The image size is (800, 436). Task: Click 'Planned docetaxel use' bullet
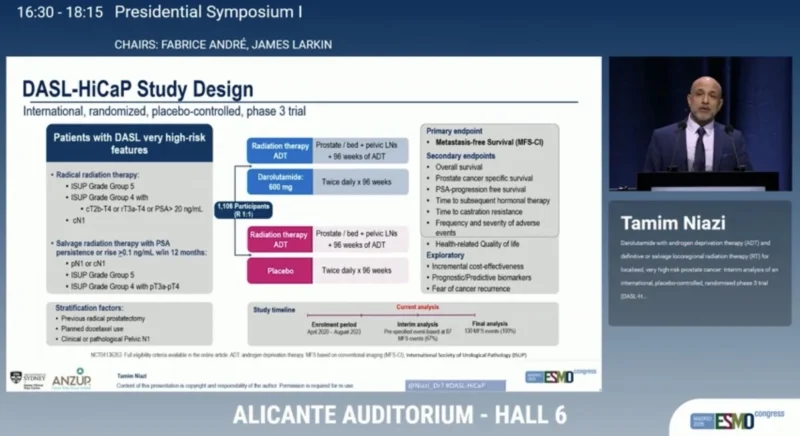(90, 329)
